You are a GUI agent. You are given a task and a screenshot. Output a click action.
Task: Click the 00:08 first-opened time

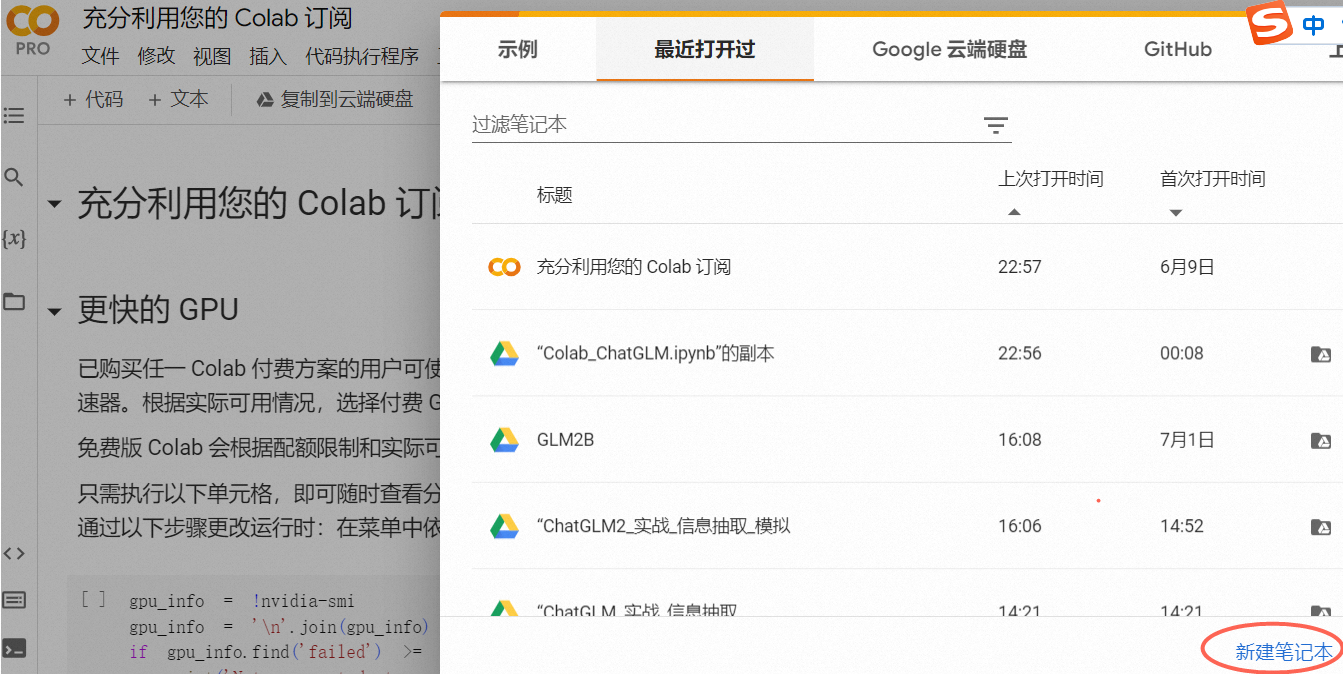coord(1182,353)
